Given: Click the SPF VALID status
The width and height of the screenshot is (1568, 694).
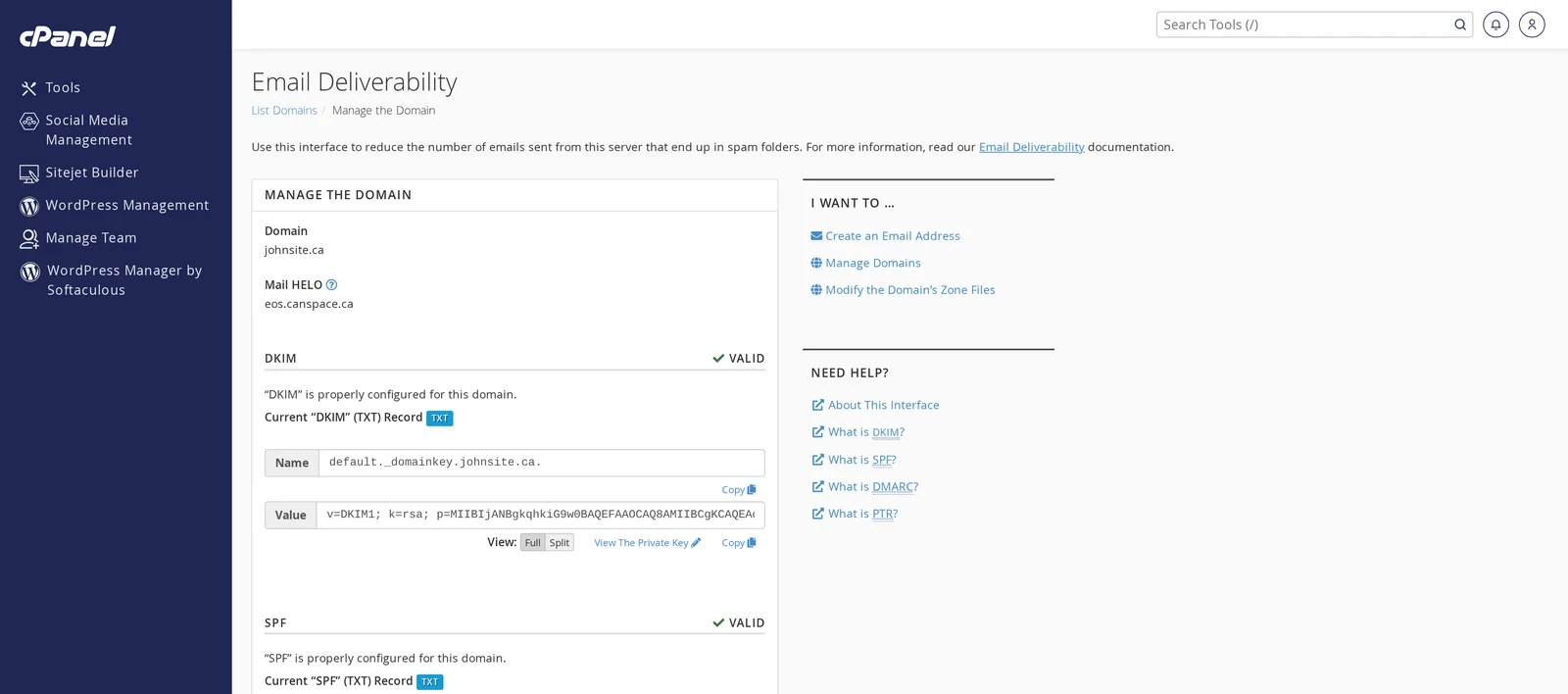Looking at the screenshot, I should (x=738, y=623).
